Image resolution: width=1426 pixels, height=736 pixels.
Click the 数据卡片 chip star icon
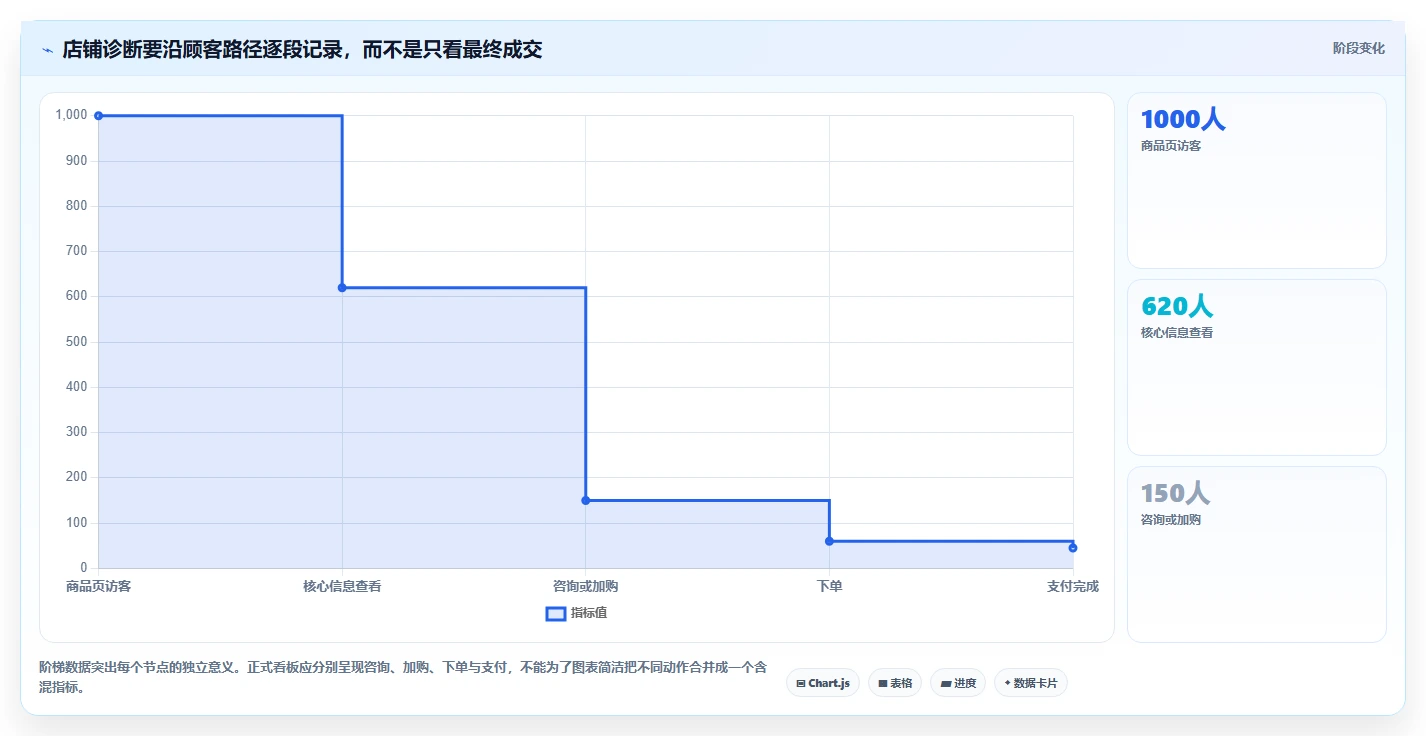click(x=1007, y=683)
